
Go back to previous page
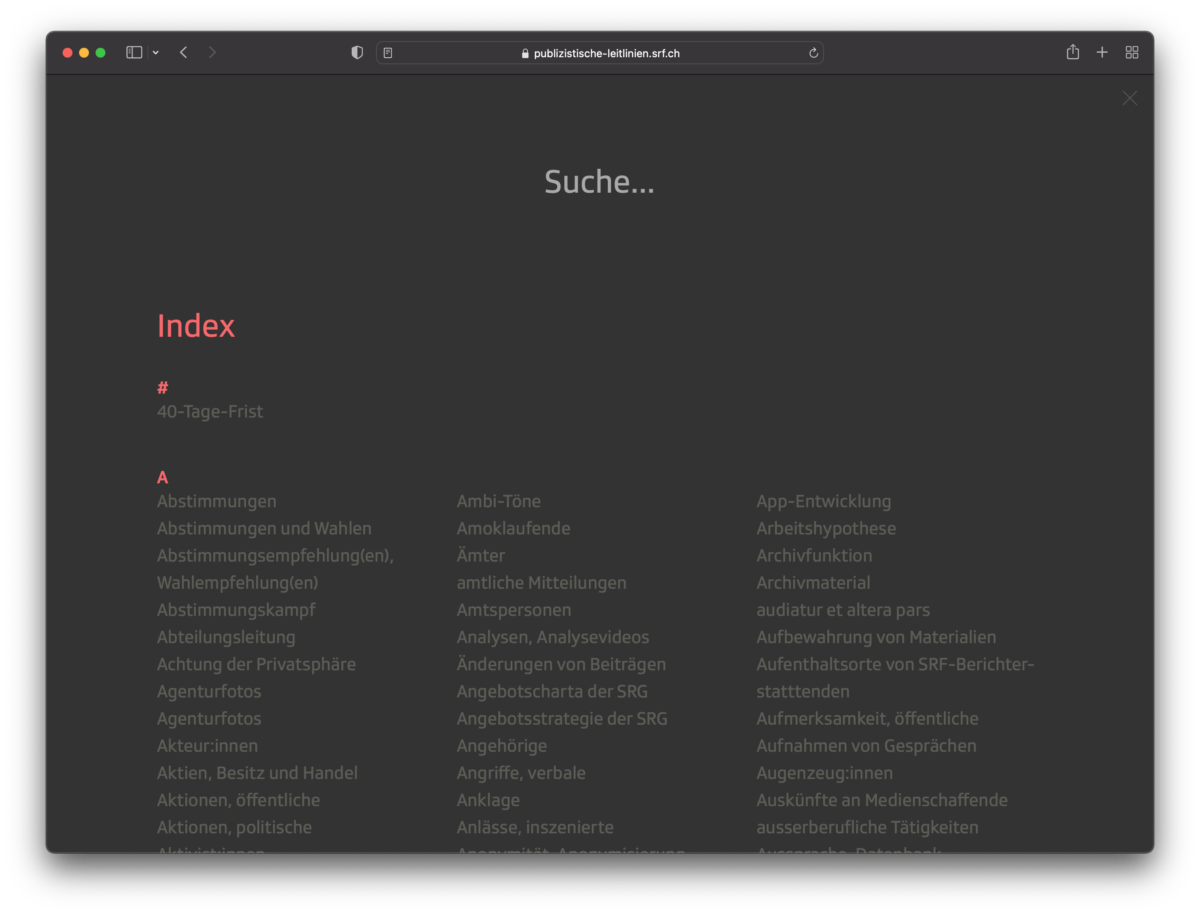click(183, 53)
